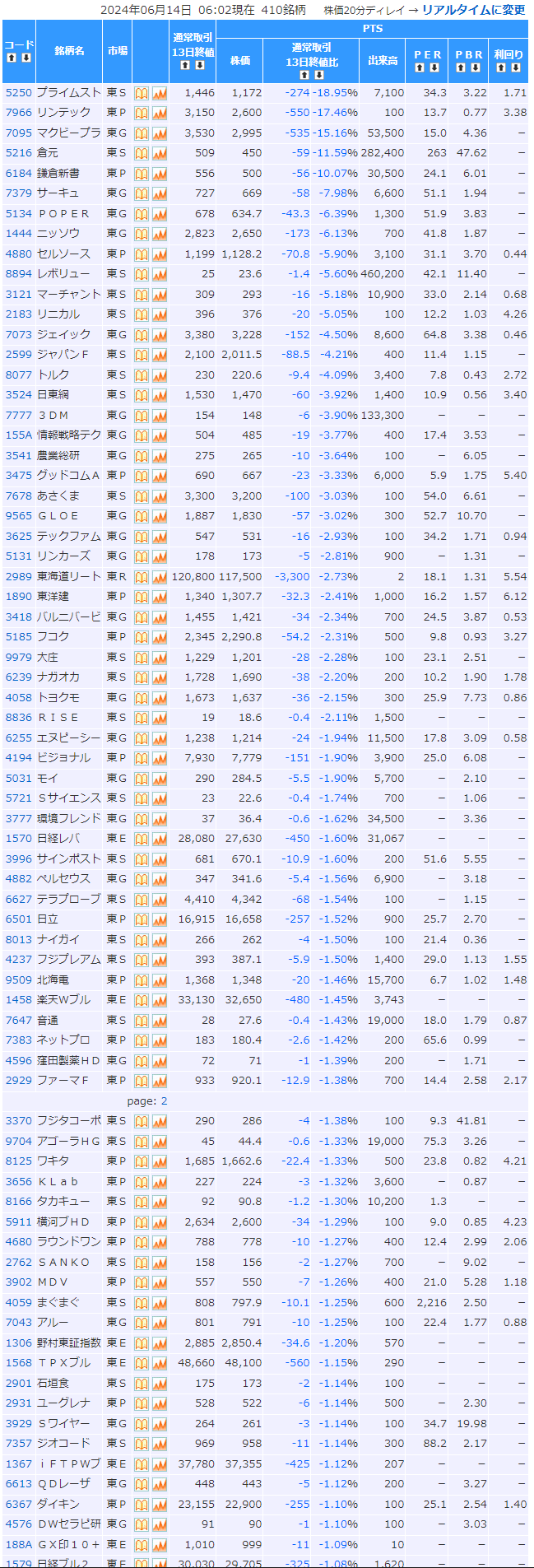534x1568 pixels.
Task: Click 460,200 volume value in レボリュー row
Action: pyautogui.click(x=383, y=274)
